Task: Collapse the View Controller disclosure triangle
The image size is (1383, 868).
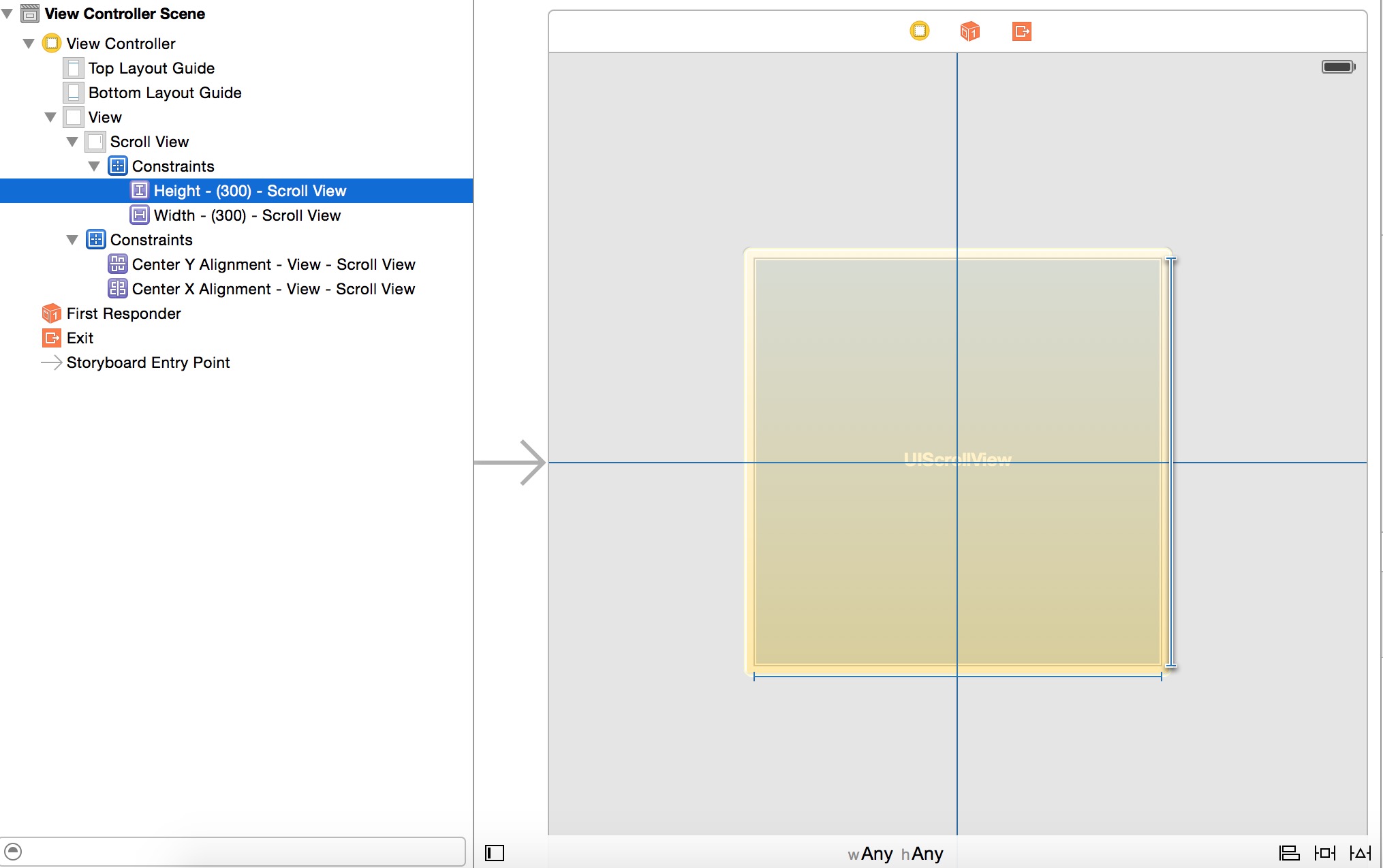Action: [x=29, y=44]
